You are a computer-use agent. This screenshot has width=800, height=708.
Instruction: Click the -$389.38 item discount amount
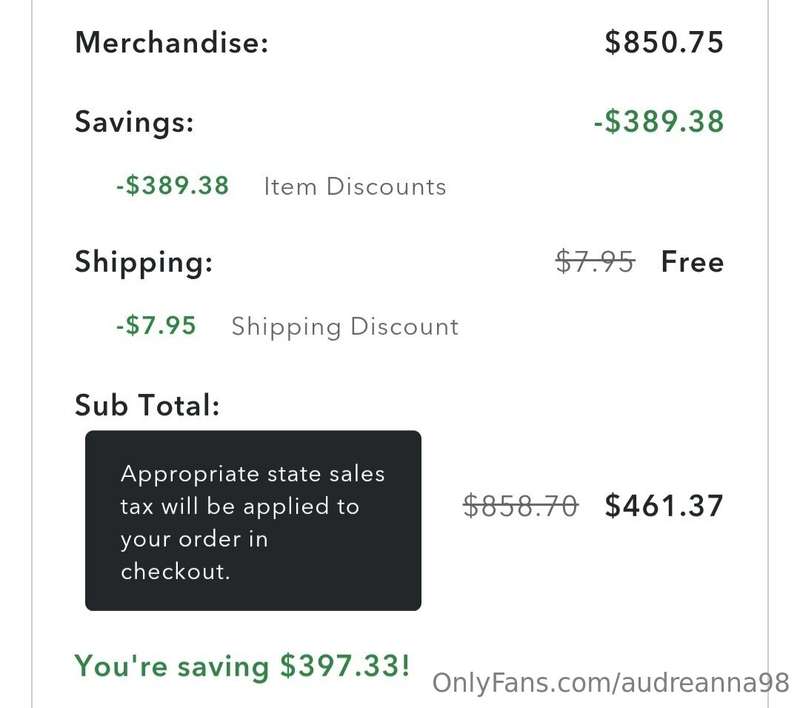pyautogui.click(x=172, y=185)
